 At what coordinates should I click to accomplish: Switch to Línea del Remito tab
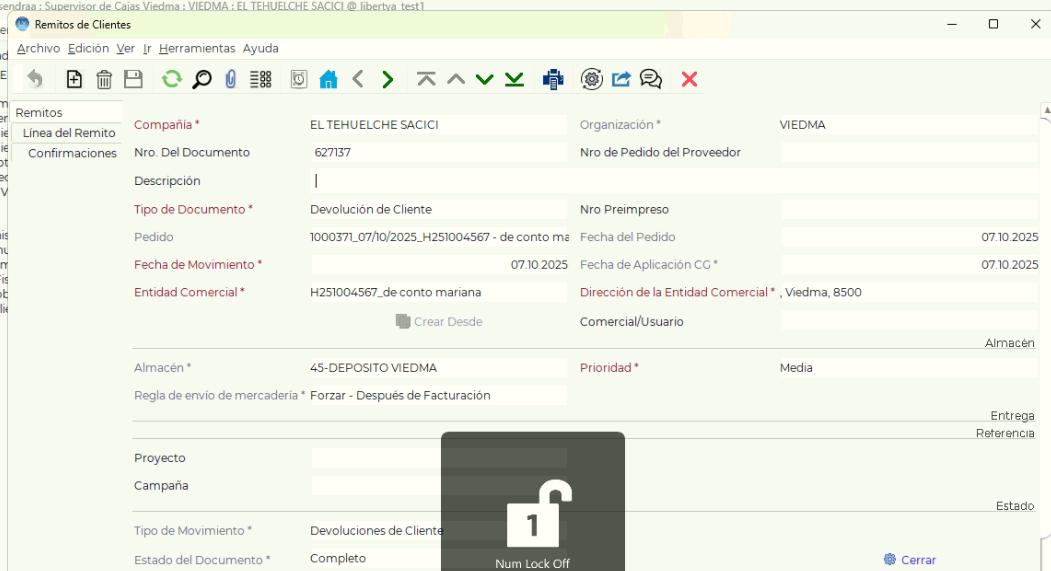coord(69,133)
